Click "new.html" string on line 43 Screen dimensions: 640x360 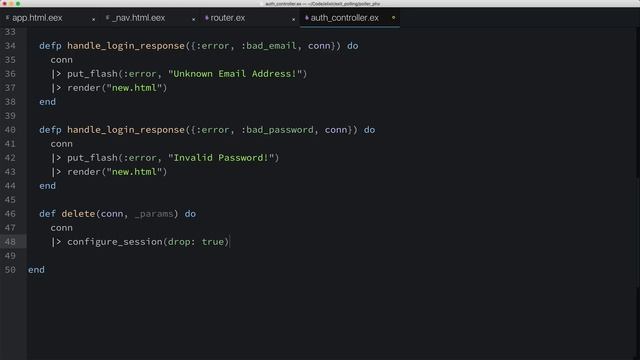tap(134, 172)
